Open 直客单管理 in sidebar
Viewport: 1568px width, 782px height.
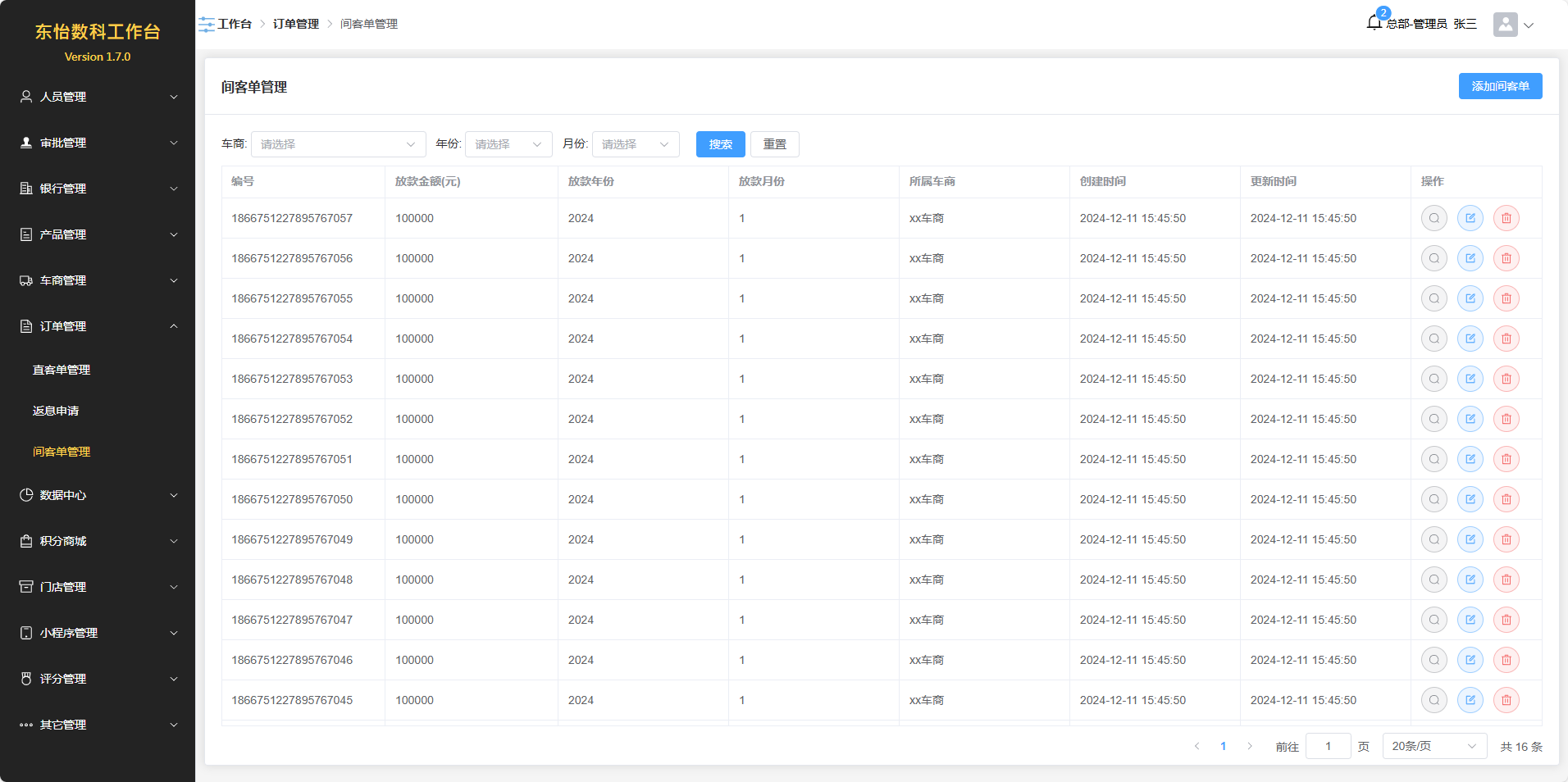(62, 370)
